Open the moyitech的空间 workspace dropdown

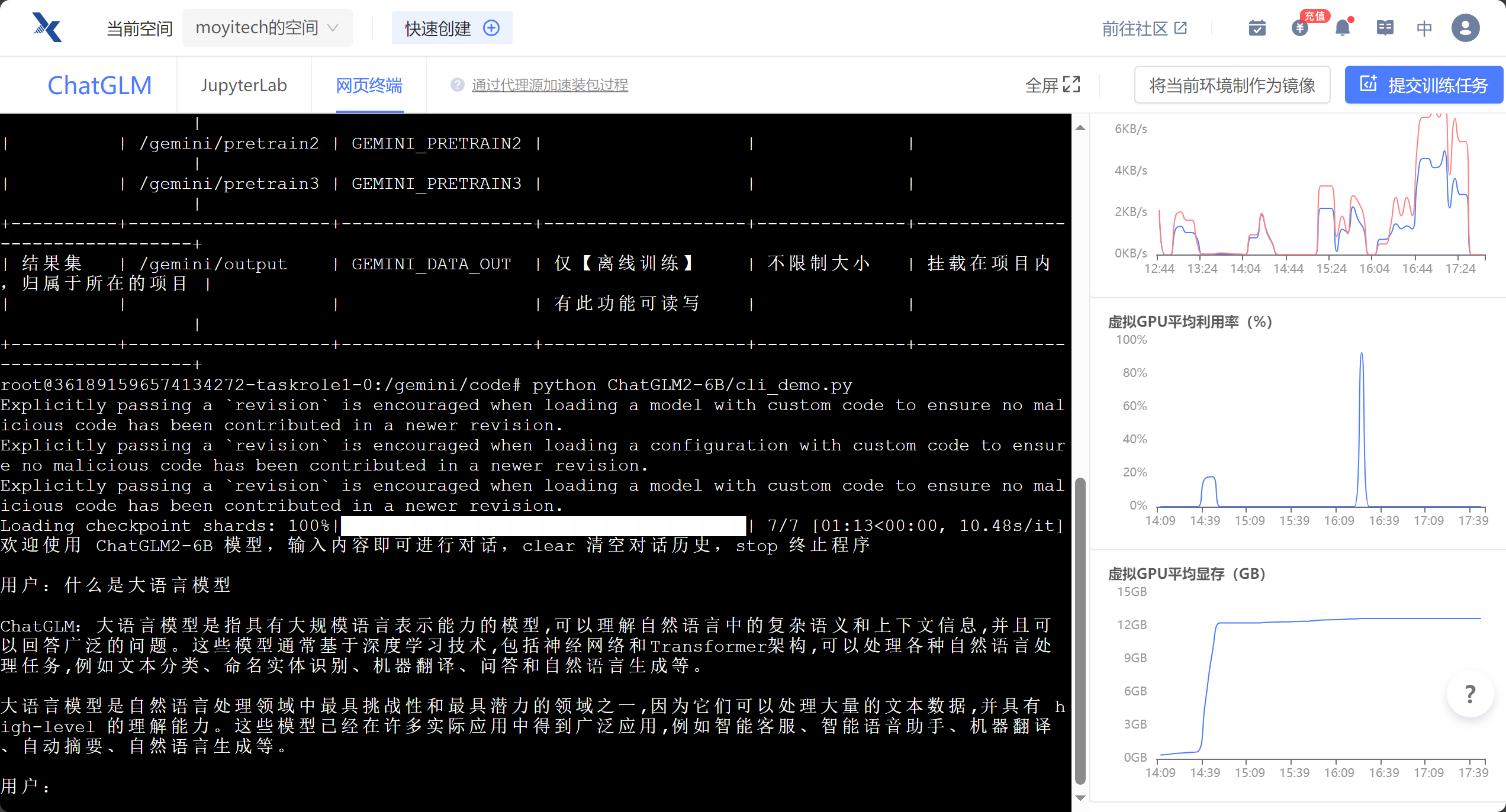[x=267, y=28]
